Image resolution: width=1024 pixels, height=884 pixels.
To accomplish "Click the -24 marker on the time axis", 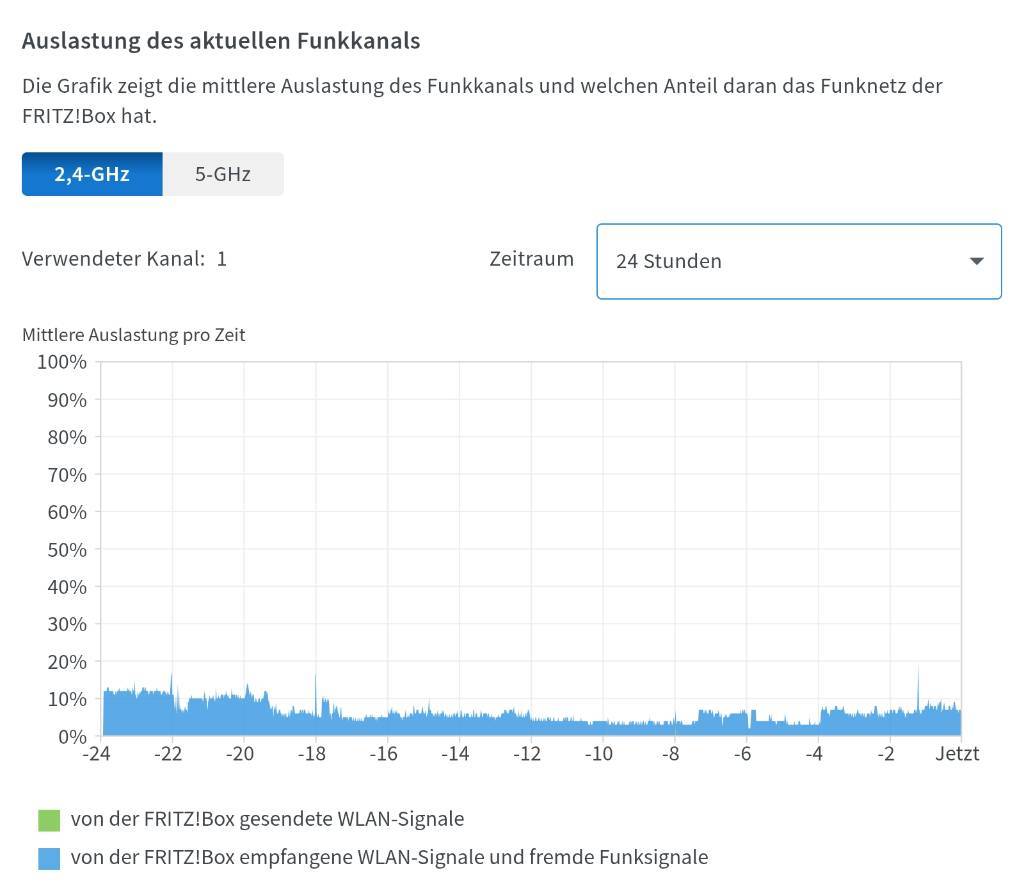I will (x=96, y=754).
